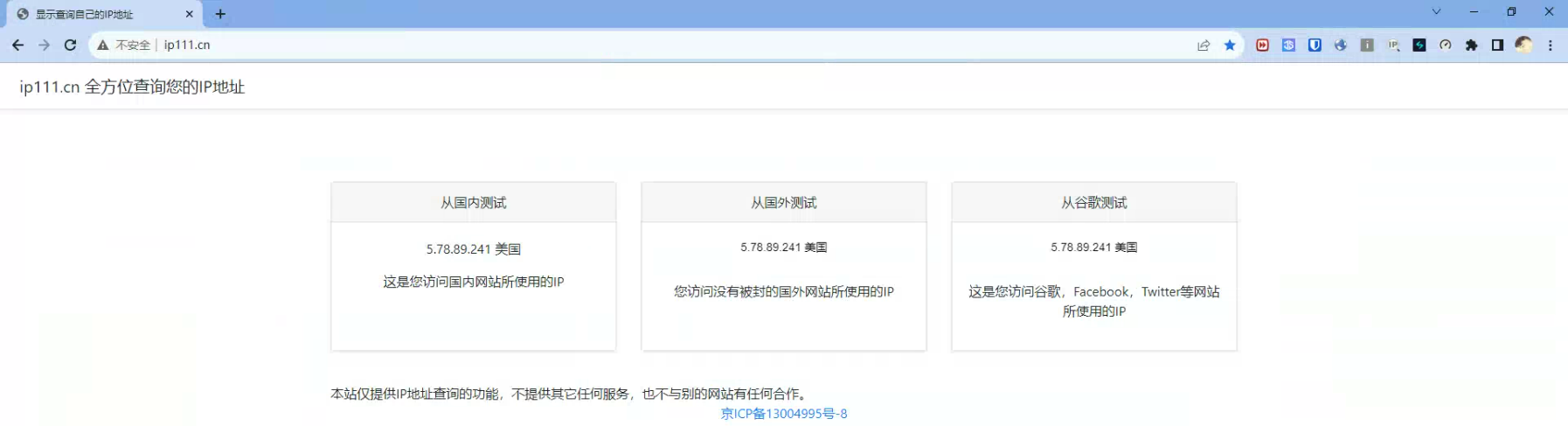Toggle the blue bookmark star
Screen dimensions: 1568x426
[1230, 45]
